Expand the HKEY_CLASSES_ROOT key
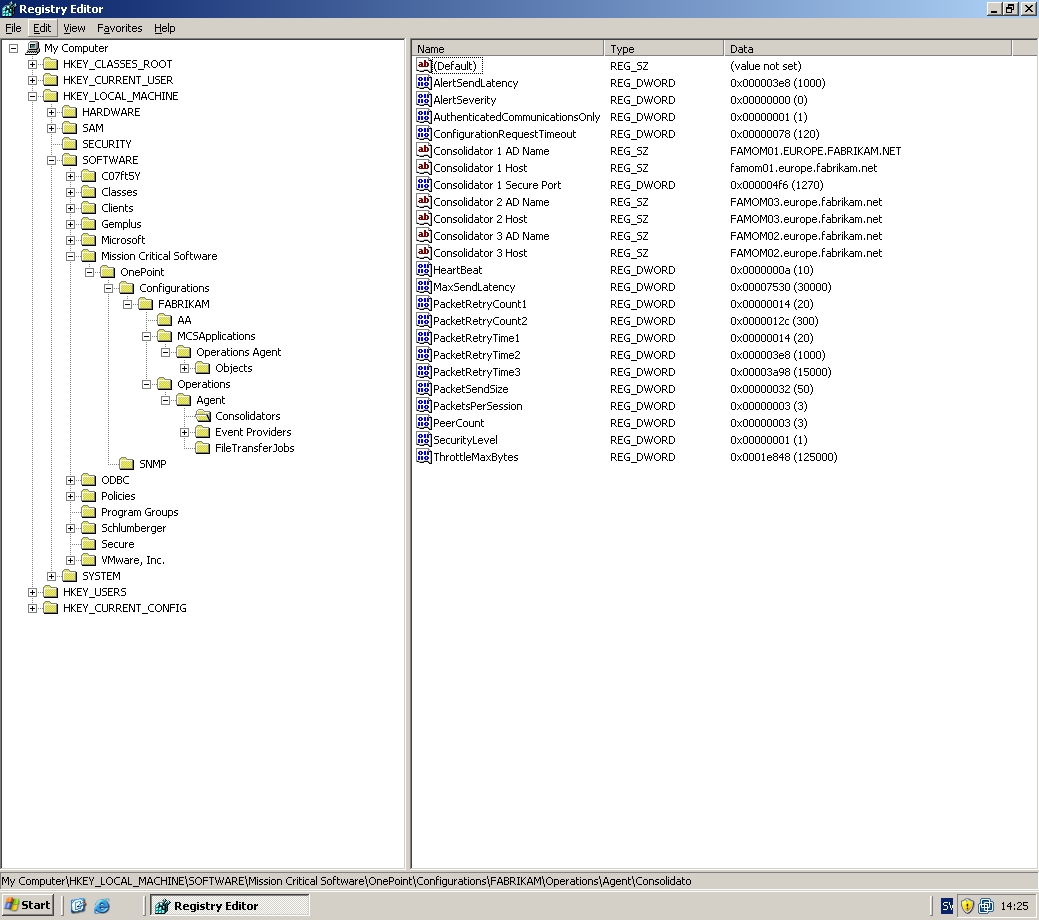This screenshot has height=920, width=1039. coord(33,64)
